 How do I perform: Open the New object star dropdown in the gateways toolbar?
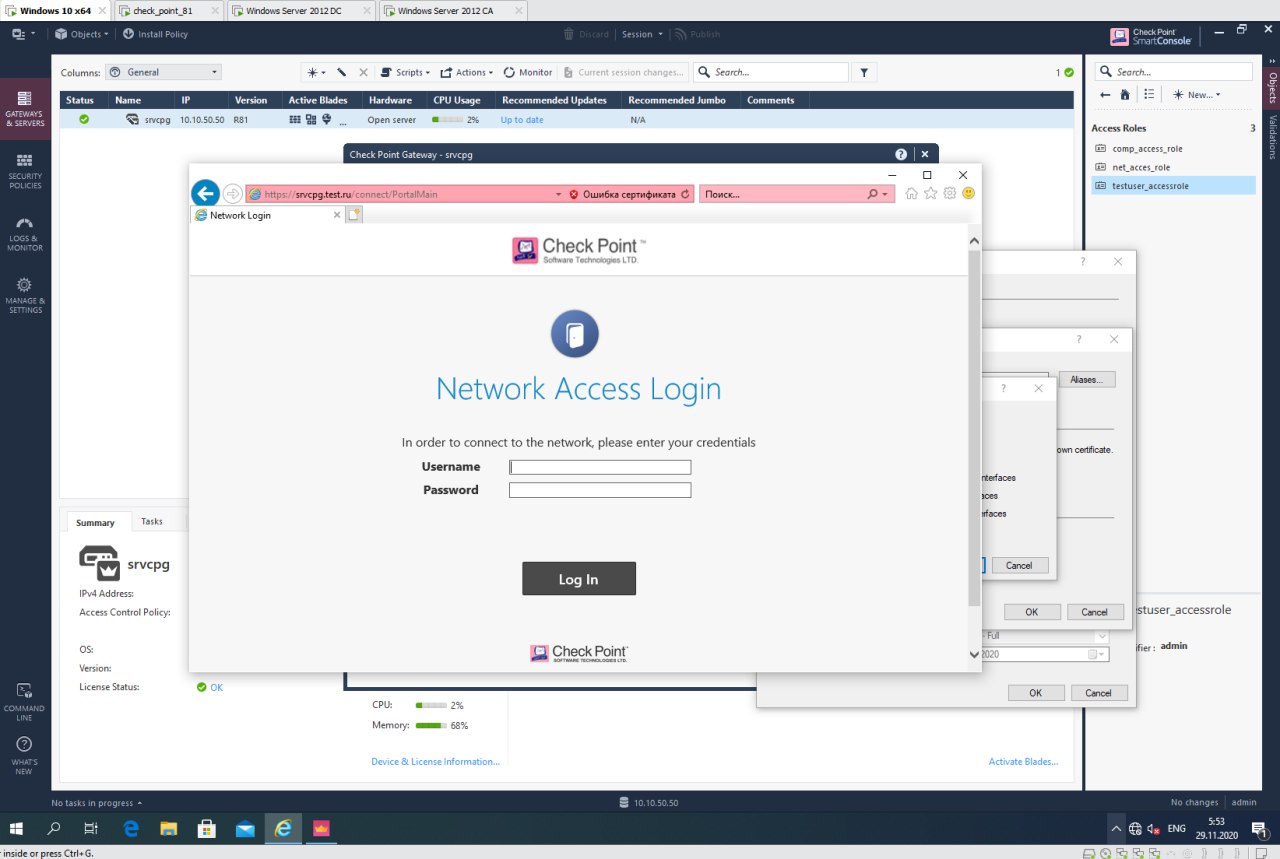click(x=317, y=72)
